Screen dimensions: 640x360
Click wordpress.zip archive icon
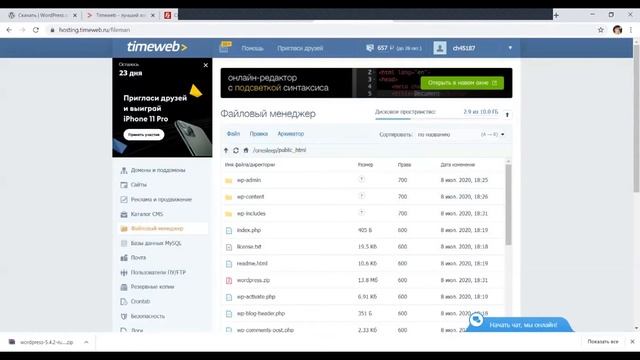229,280
